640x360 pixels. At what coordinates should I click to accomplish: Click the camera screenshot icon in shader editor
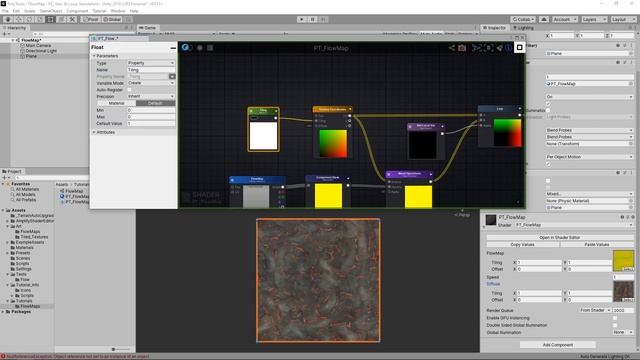pos(462,48)
